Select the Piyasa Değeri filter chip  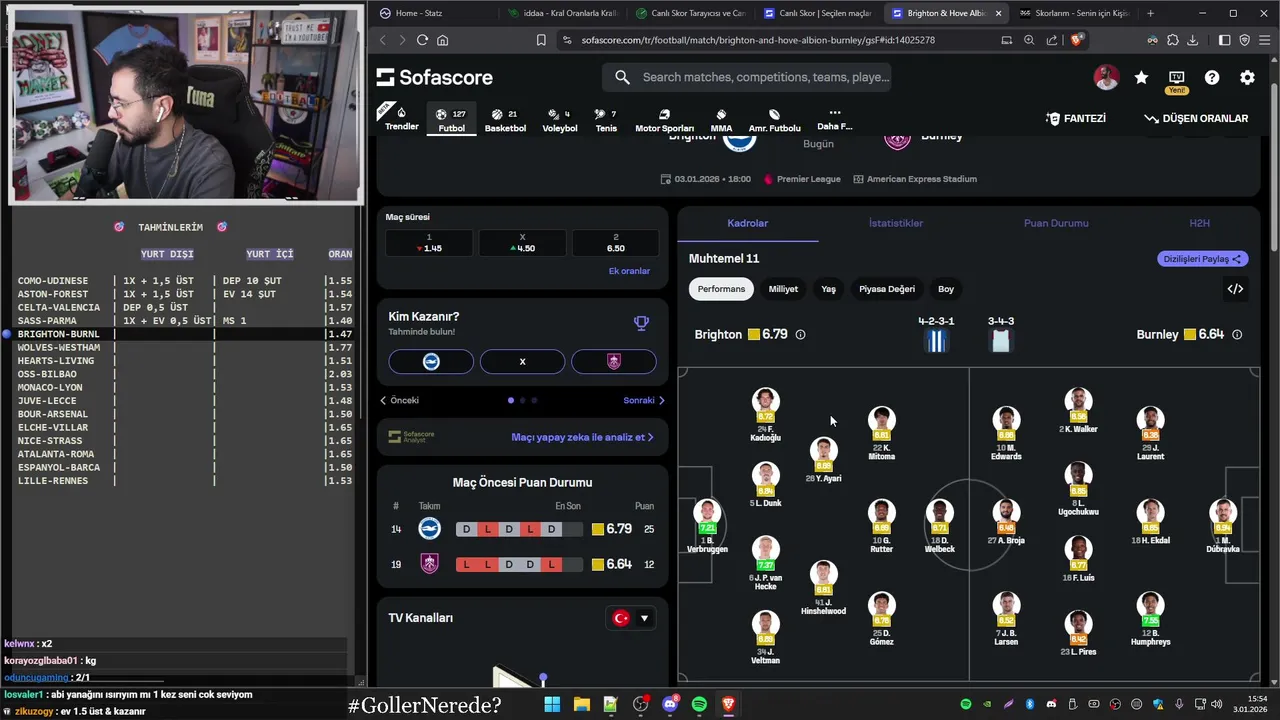point(887,289)
